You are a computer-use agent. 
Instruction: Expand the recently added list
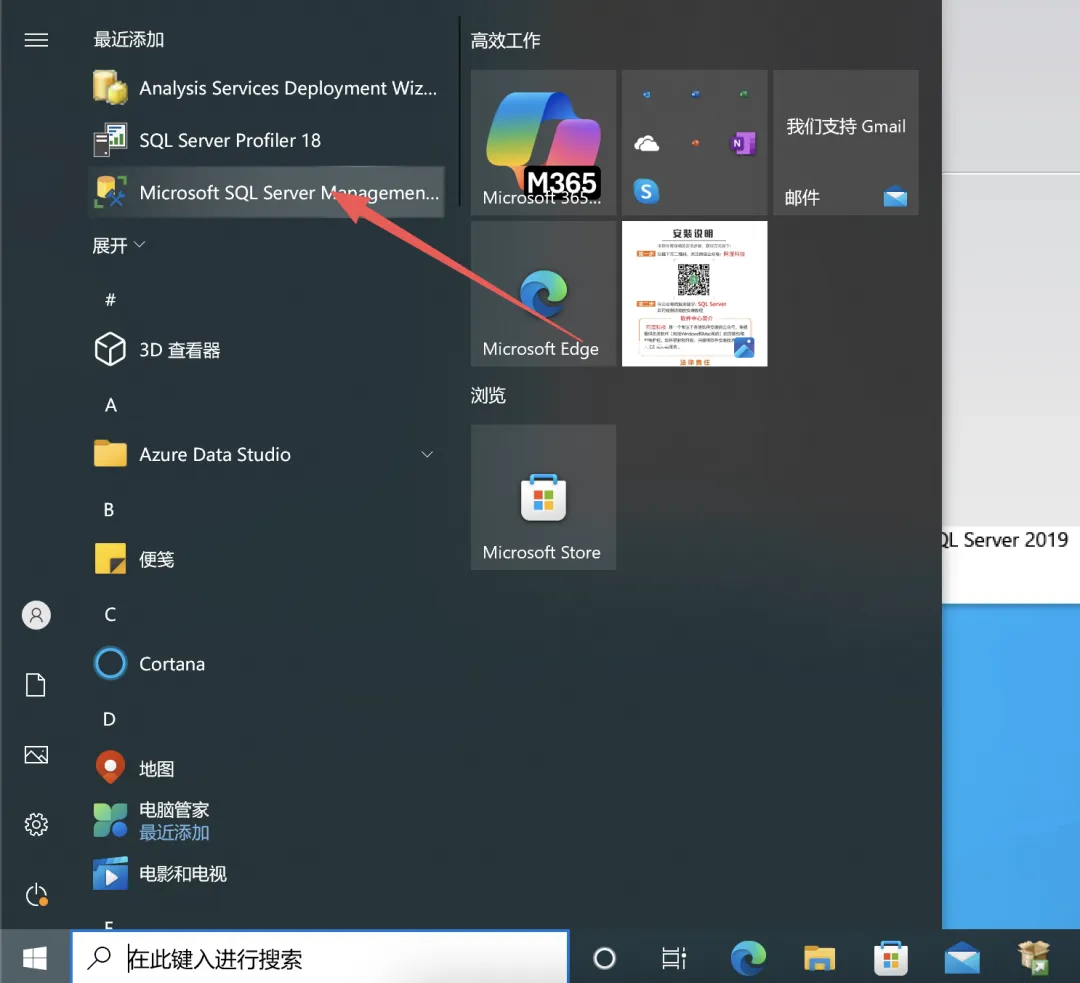[118, 245]
